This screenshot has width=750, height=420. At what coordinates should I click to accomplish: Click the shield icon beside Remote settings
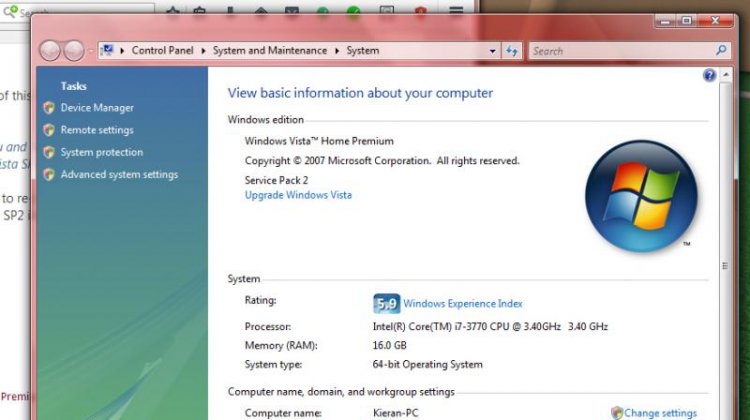[49, 130]
